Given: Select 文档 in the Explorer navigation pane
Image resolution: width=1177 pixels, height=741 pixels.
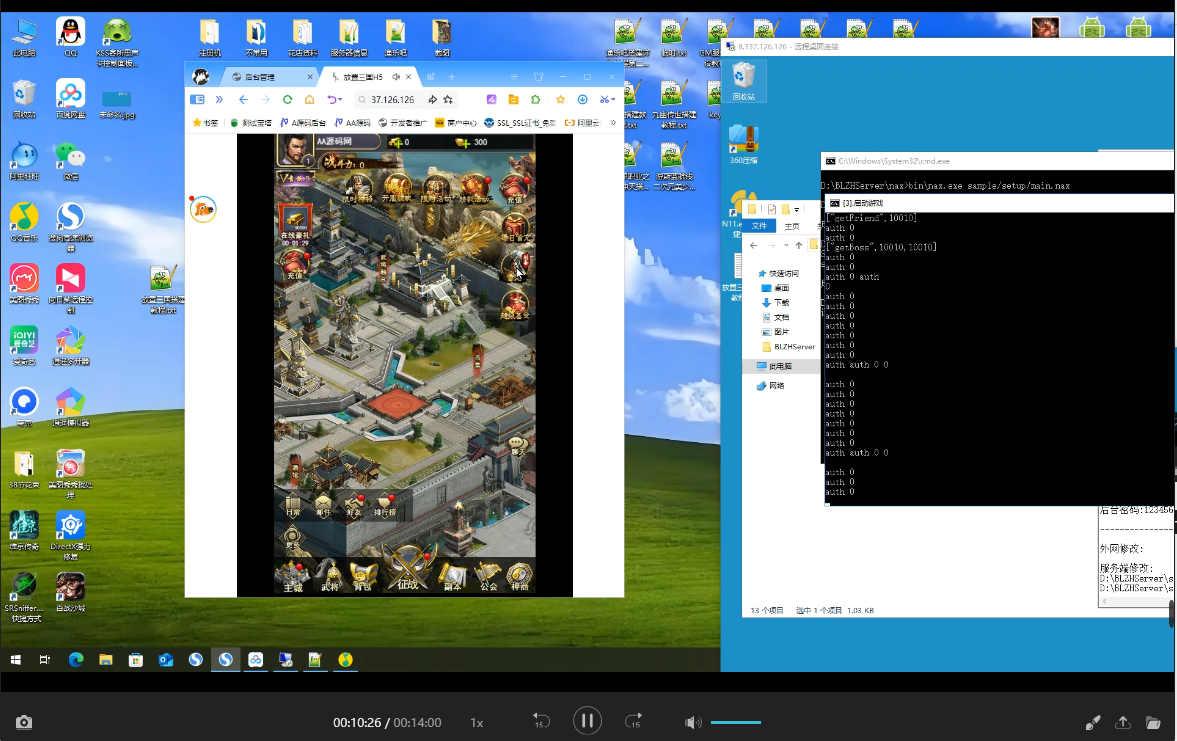Looking at the screenshot, I should point(775,318).
